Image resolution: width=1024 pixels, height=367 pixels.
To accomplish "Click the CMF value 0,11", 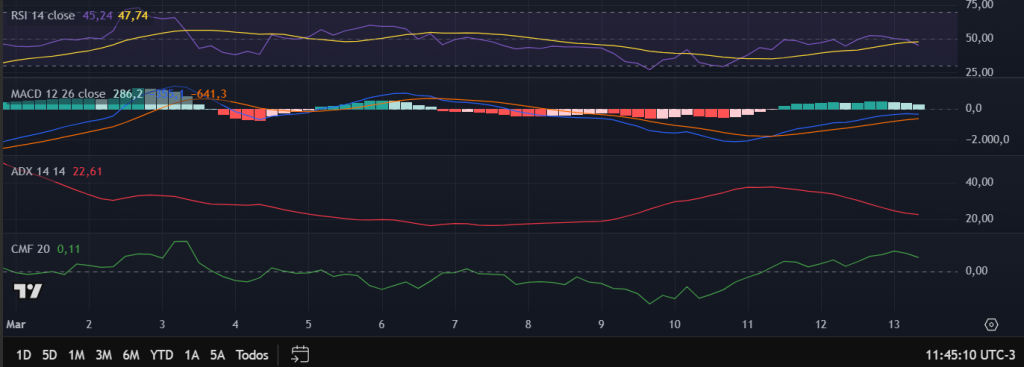I will tap(69, 249).
